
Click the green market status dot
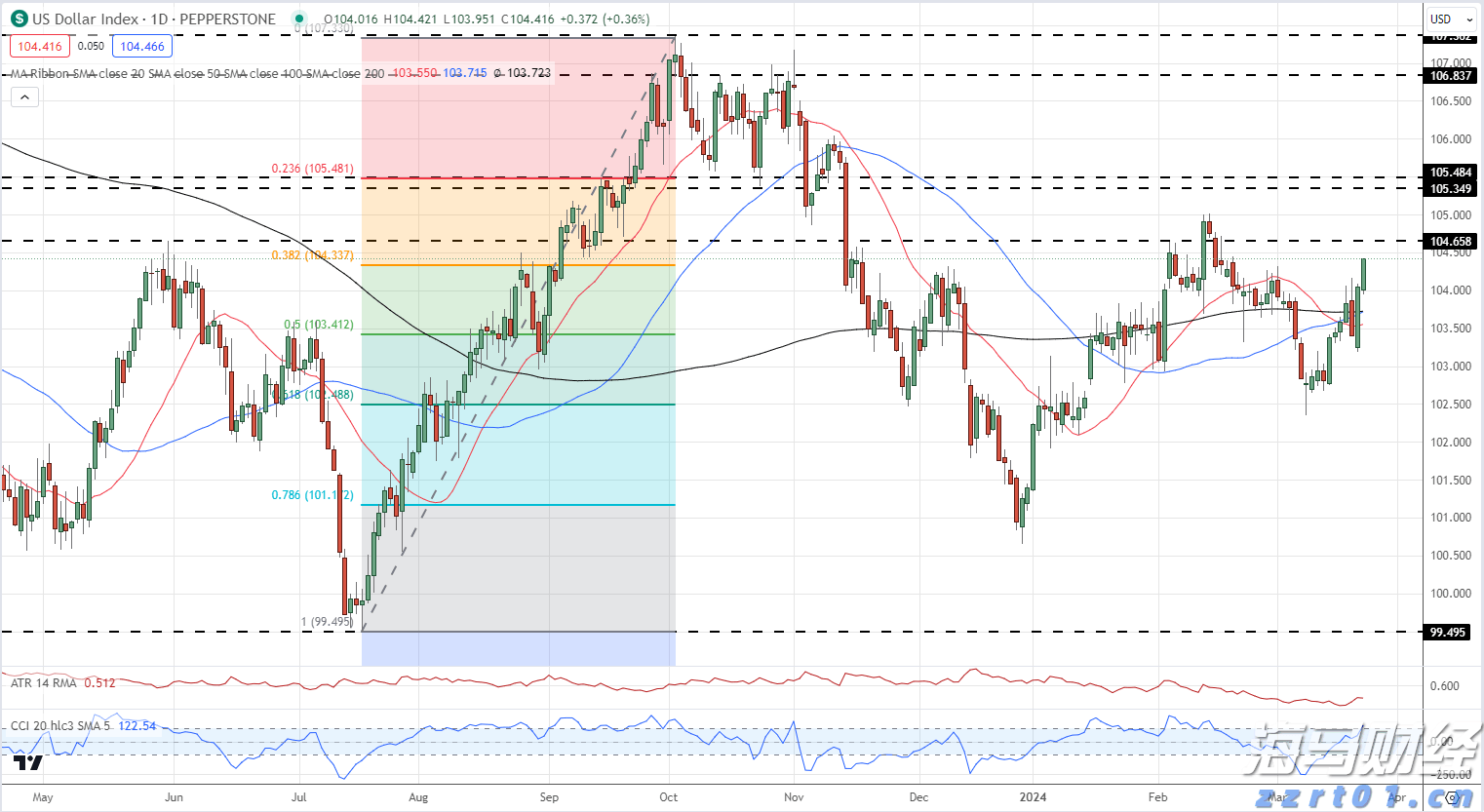click(299, 19)
